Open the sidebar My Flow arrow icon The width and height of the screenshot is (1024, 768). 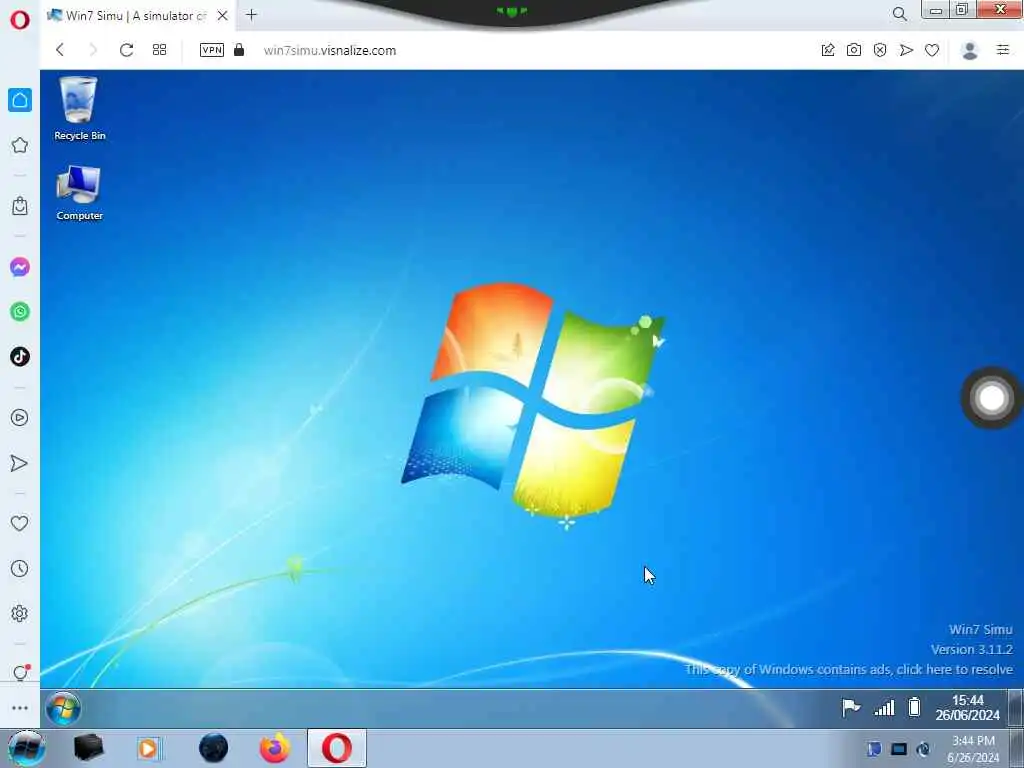pos(20,463)
